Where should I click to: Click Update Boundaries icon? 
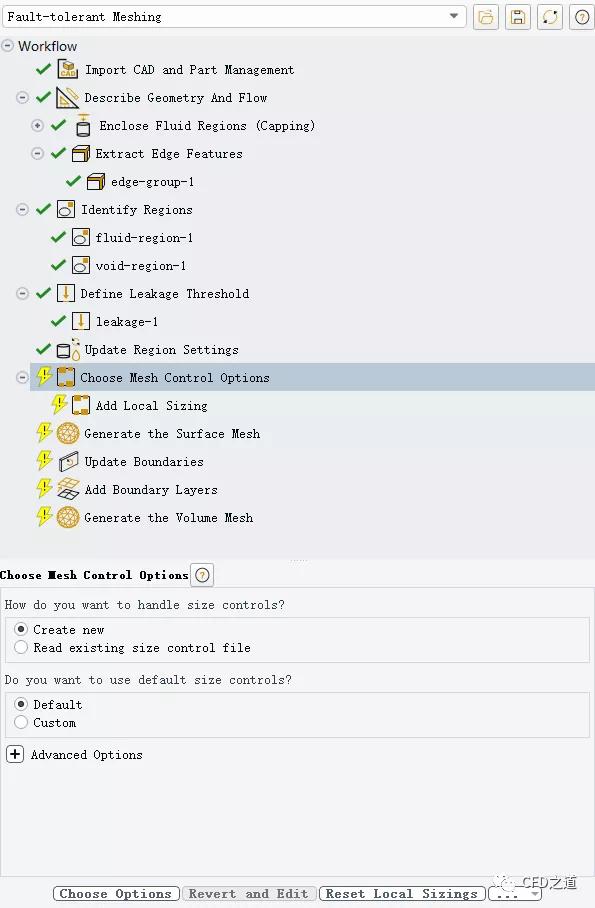(x=68, y=462)
